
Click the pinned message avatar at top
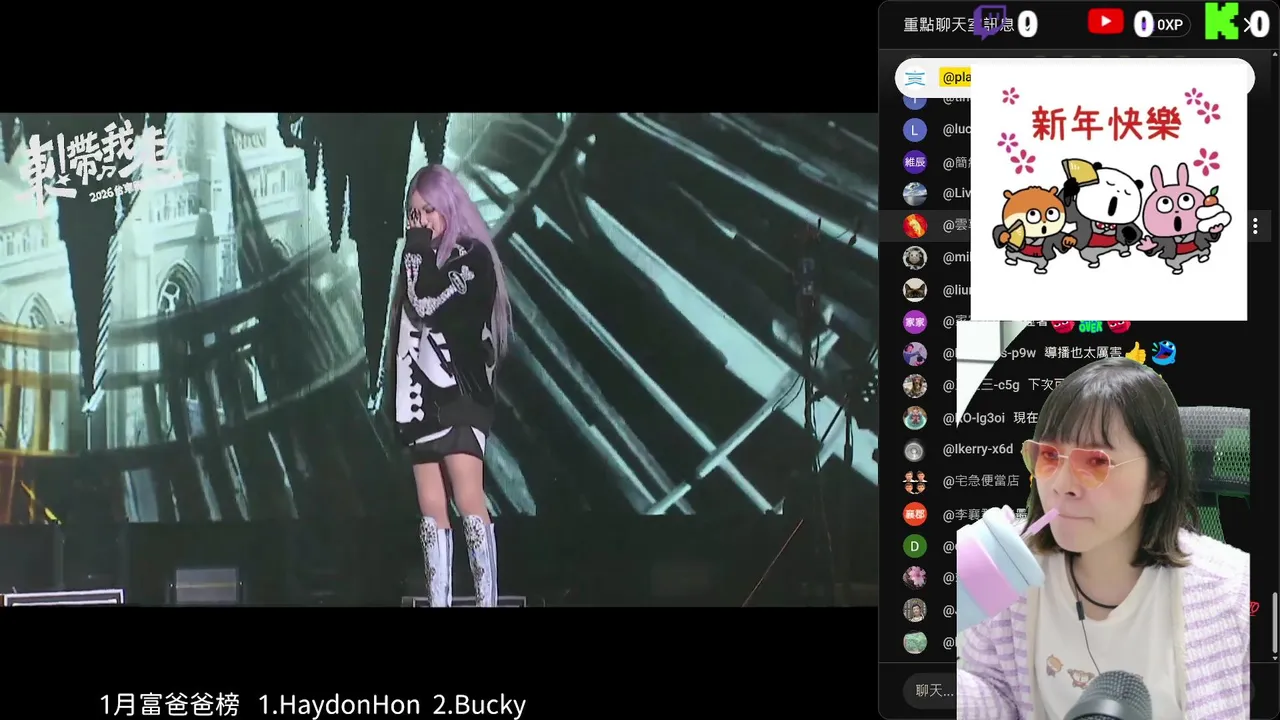click(x=915, y=78)
